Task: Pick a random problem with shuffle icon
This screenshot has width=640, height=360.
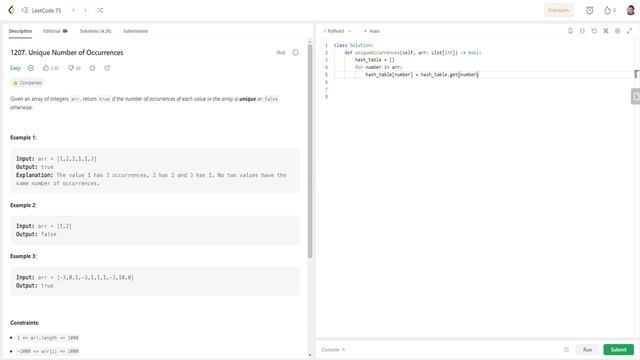Action: tap(100, 11)
